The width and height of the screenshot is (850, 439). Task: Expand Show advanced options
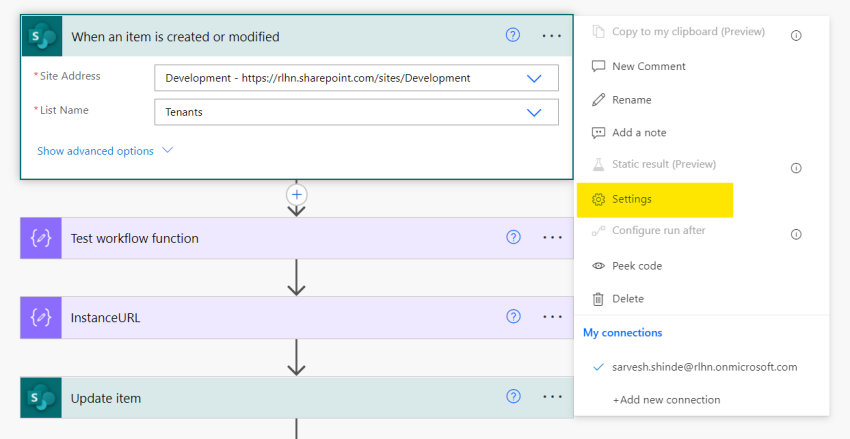tap(105, 151)
